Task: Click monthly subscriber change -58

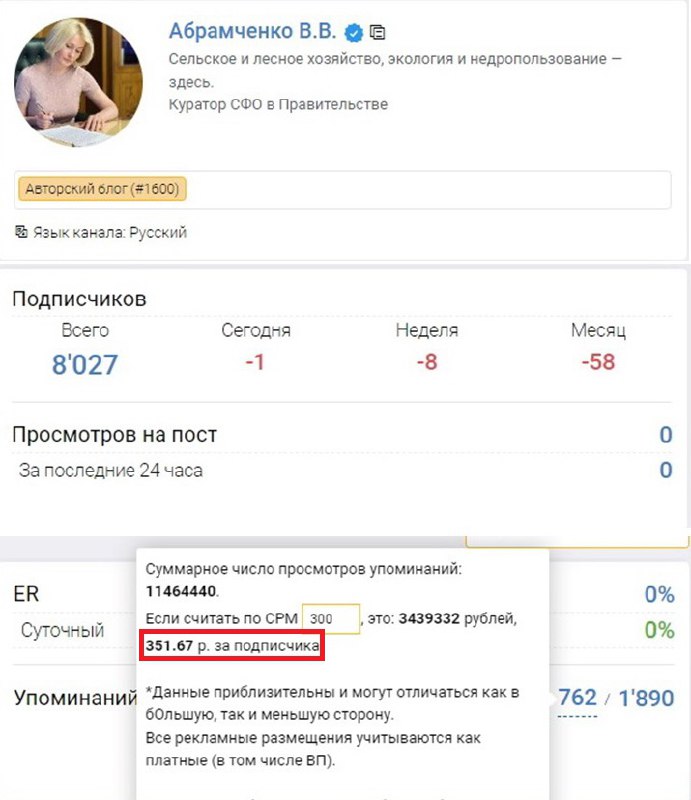Action: (598, 362)
